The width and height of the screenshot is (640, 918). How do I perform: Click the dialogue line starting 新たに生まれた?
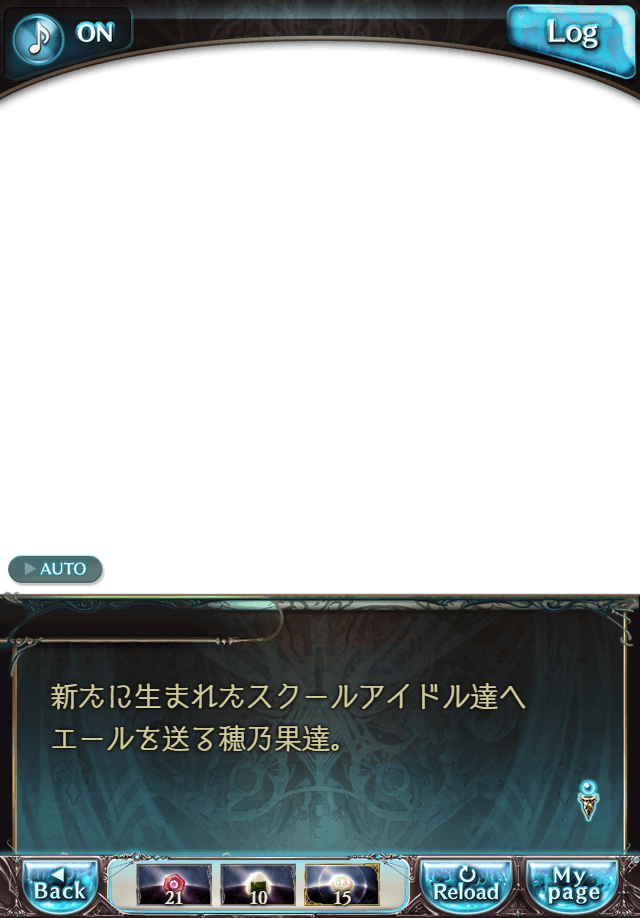[288, 697]
